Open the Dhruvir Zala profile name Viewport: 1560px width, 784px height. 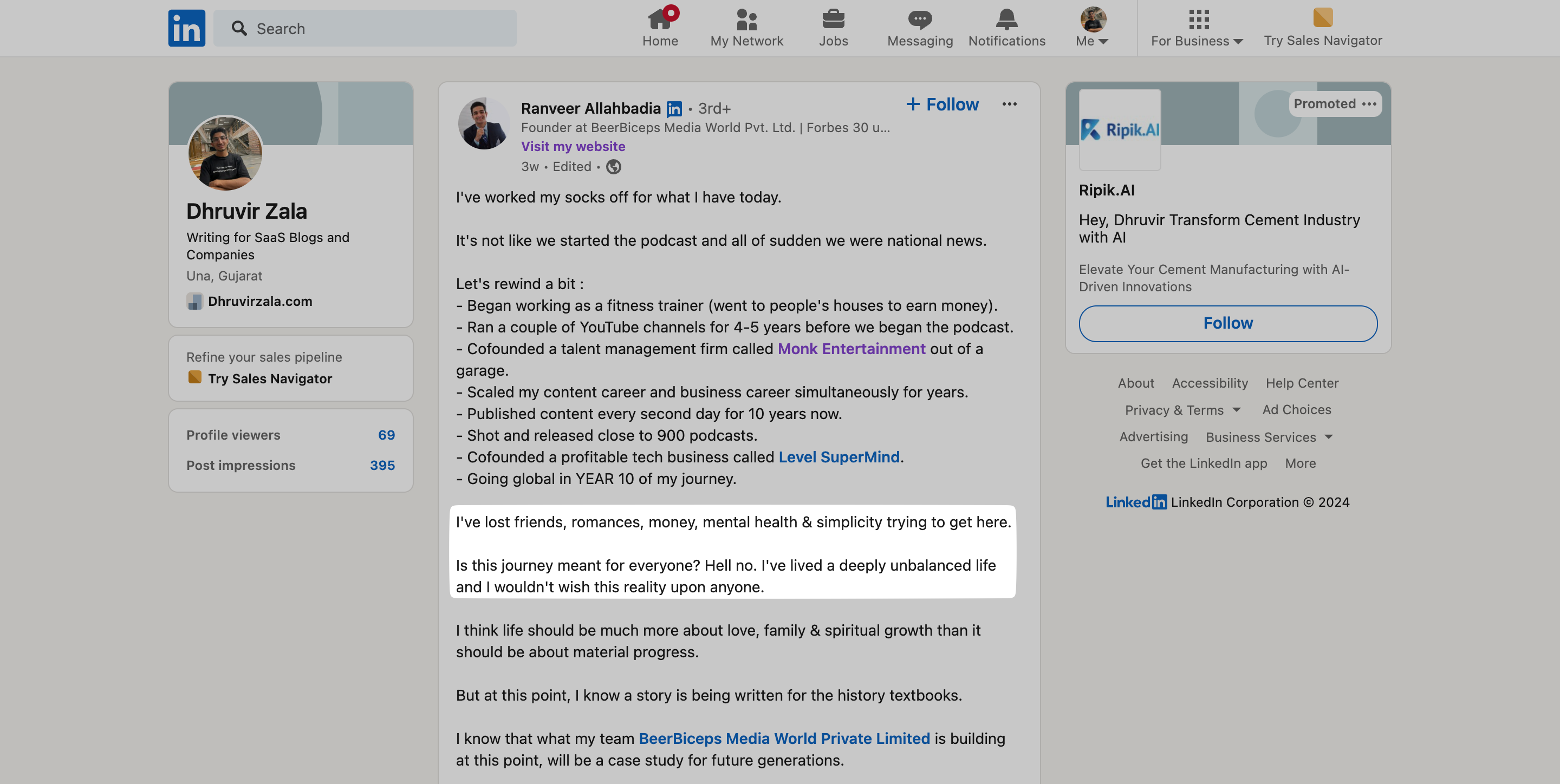click(x=246, y=211)
